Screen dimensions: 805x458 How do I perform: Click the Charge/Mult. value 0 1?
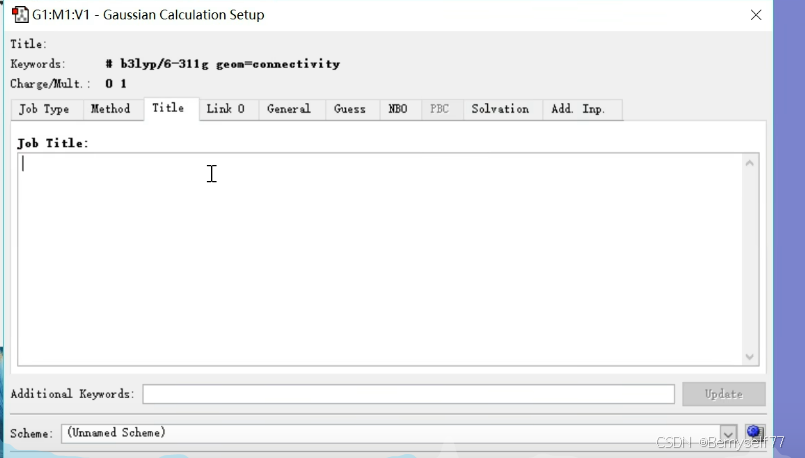tap(116, 84)
